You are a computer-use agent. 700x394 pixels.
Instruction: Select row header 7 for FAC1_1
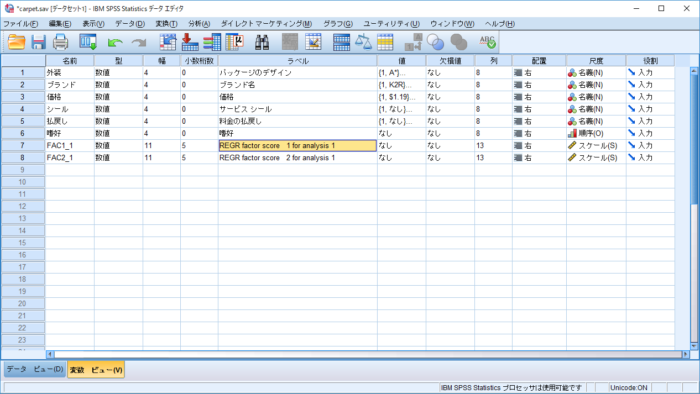23,145
